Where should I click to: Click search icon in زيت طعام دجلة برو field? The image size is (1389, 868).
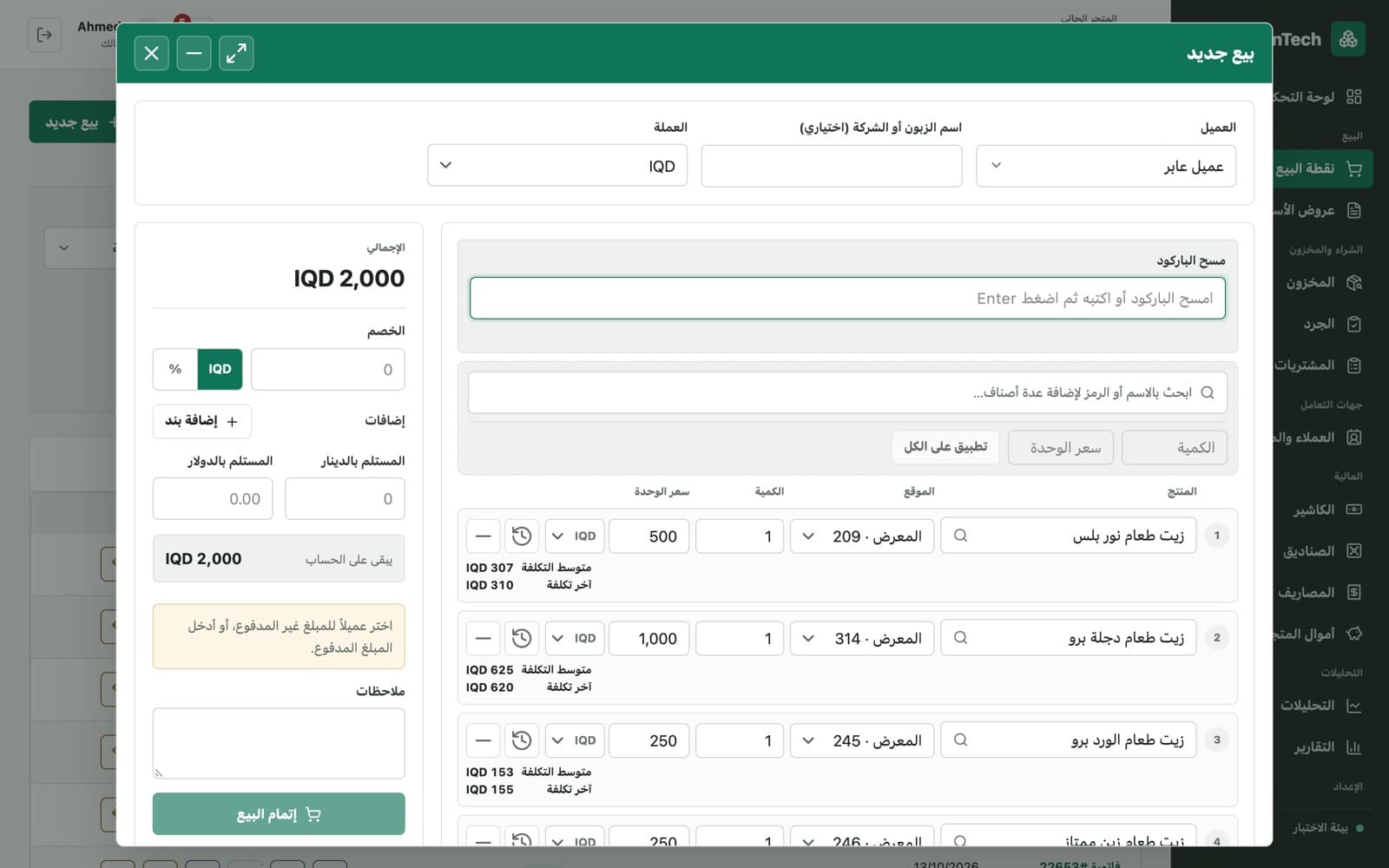tap(960, 638)
